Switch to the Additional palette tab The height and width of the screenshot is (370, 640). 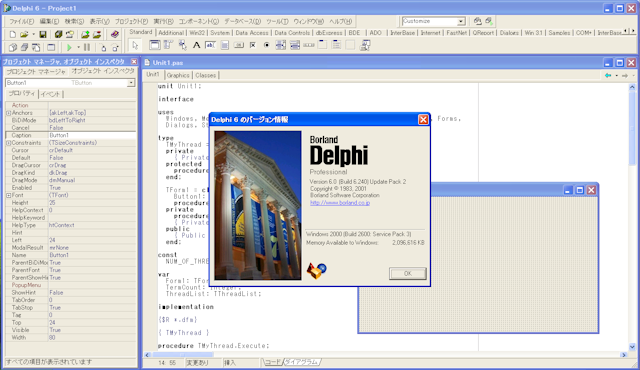tap(171, 33)
